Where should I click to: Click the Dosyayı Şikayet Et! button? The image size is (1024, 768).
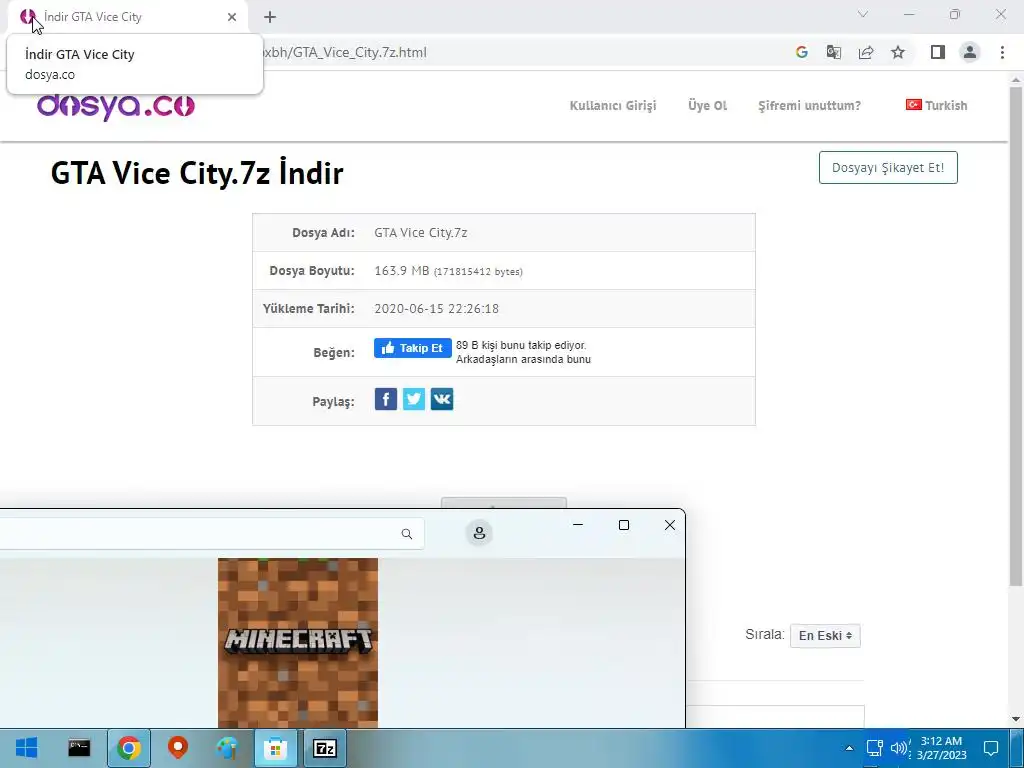(888, 168)
